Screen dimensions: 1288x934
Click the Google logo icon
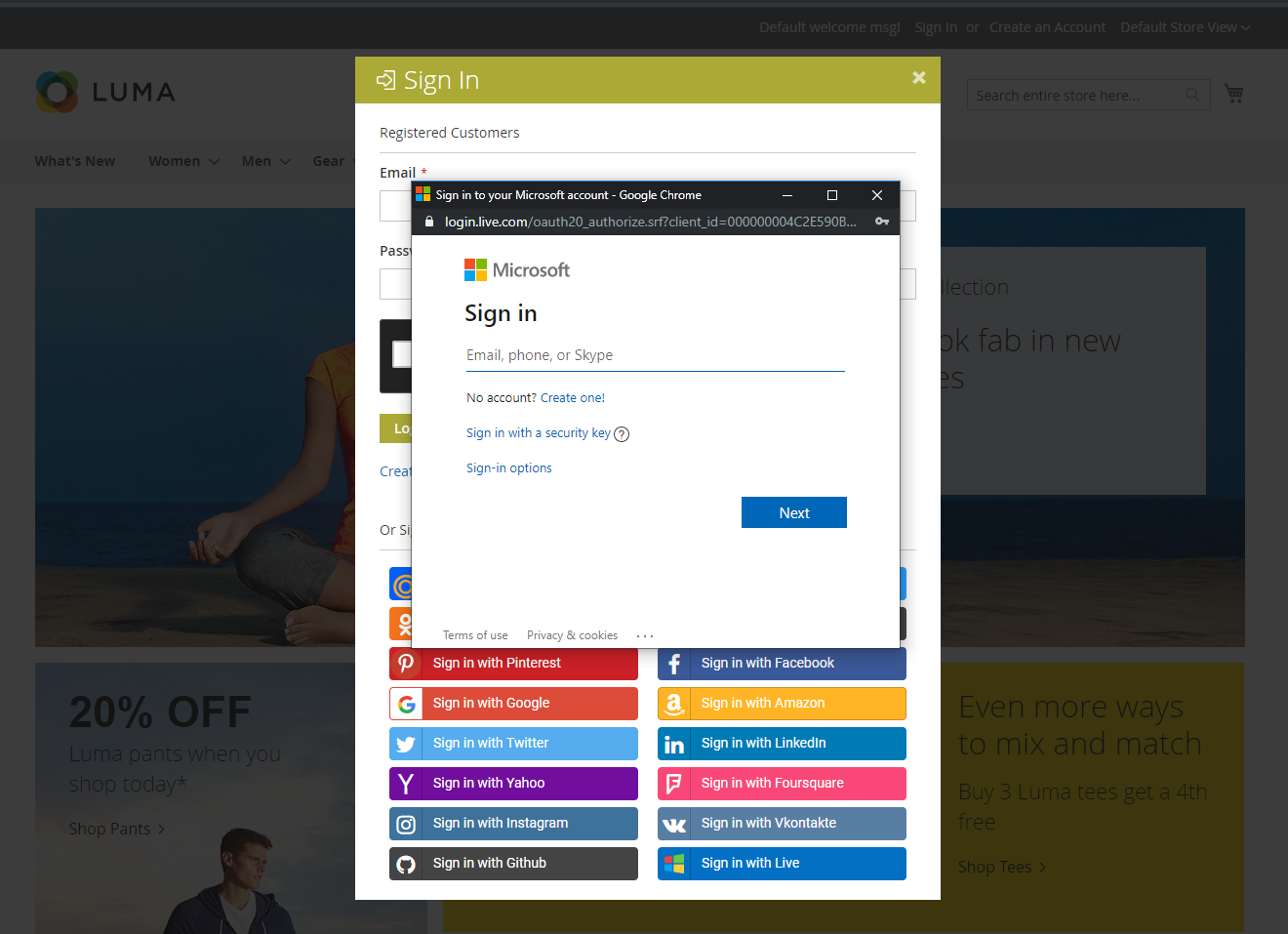point(406,704)
